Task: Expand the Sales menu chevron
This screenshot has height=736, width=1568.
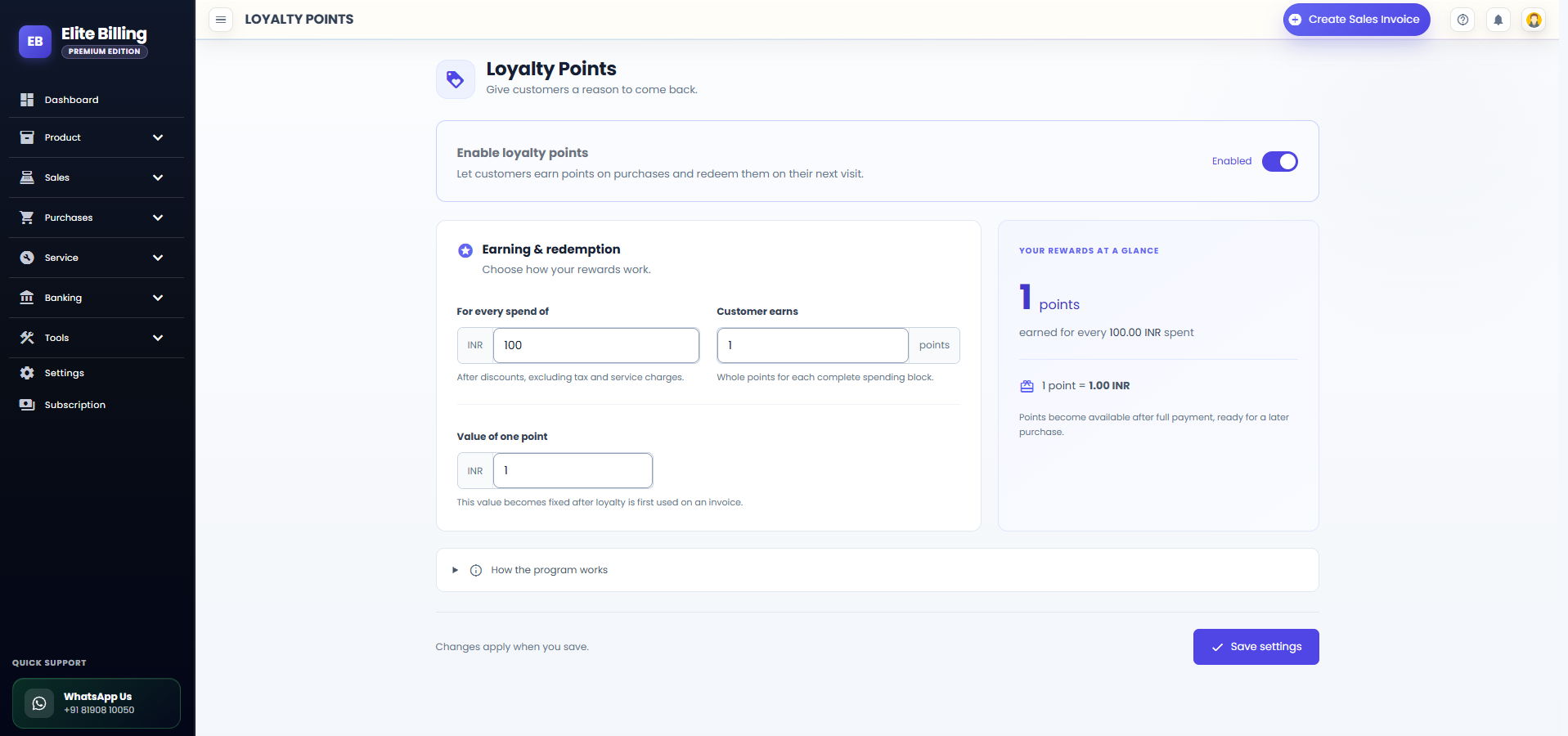Action: (158, 177)
